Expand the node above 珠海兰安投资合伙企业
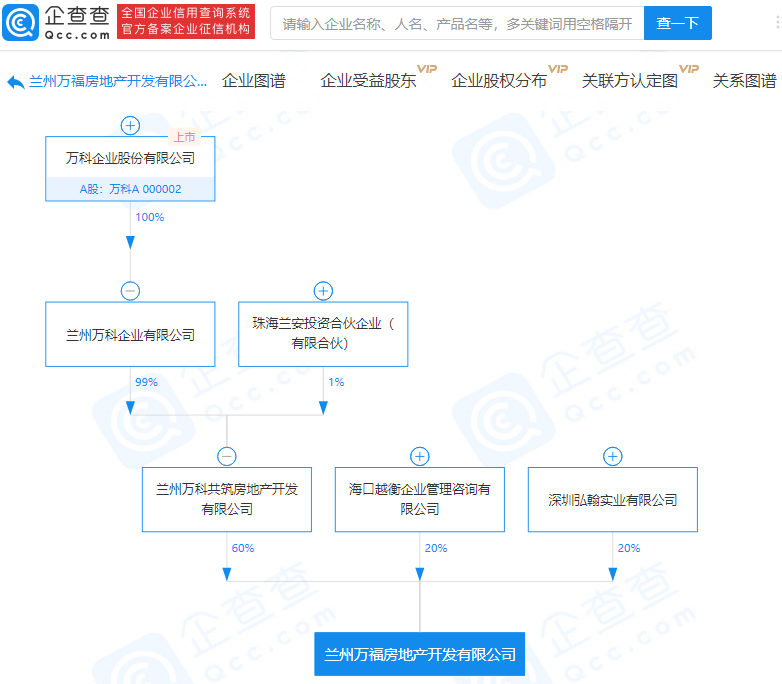The height and width of the screenshot is (684, 782). pos(323,291)
